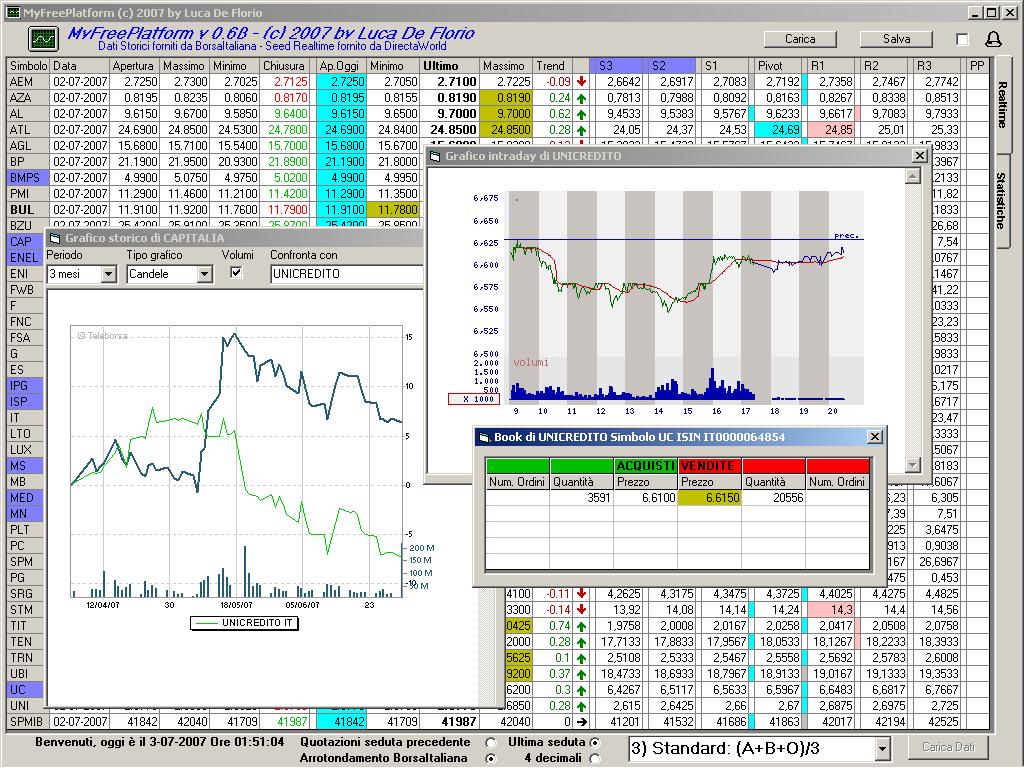Open the Standard (A+B+O)/3 formula dropdown
This screenshot has height=768, width=1024.
point(881,749)
